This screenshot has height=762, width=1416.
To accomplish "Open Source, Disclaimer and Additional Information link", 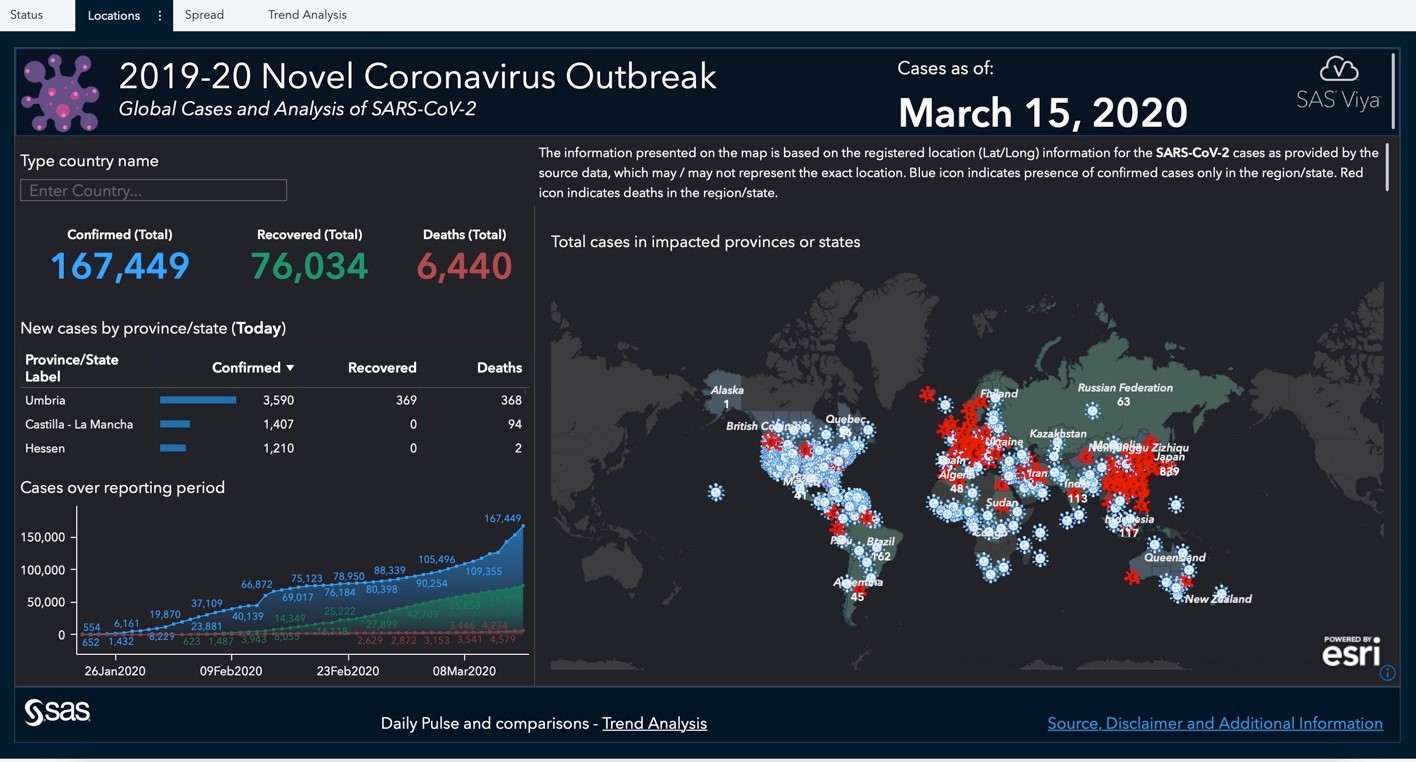I will click(x=1214, y=723).
